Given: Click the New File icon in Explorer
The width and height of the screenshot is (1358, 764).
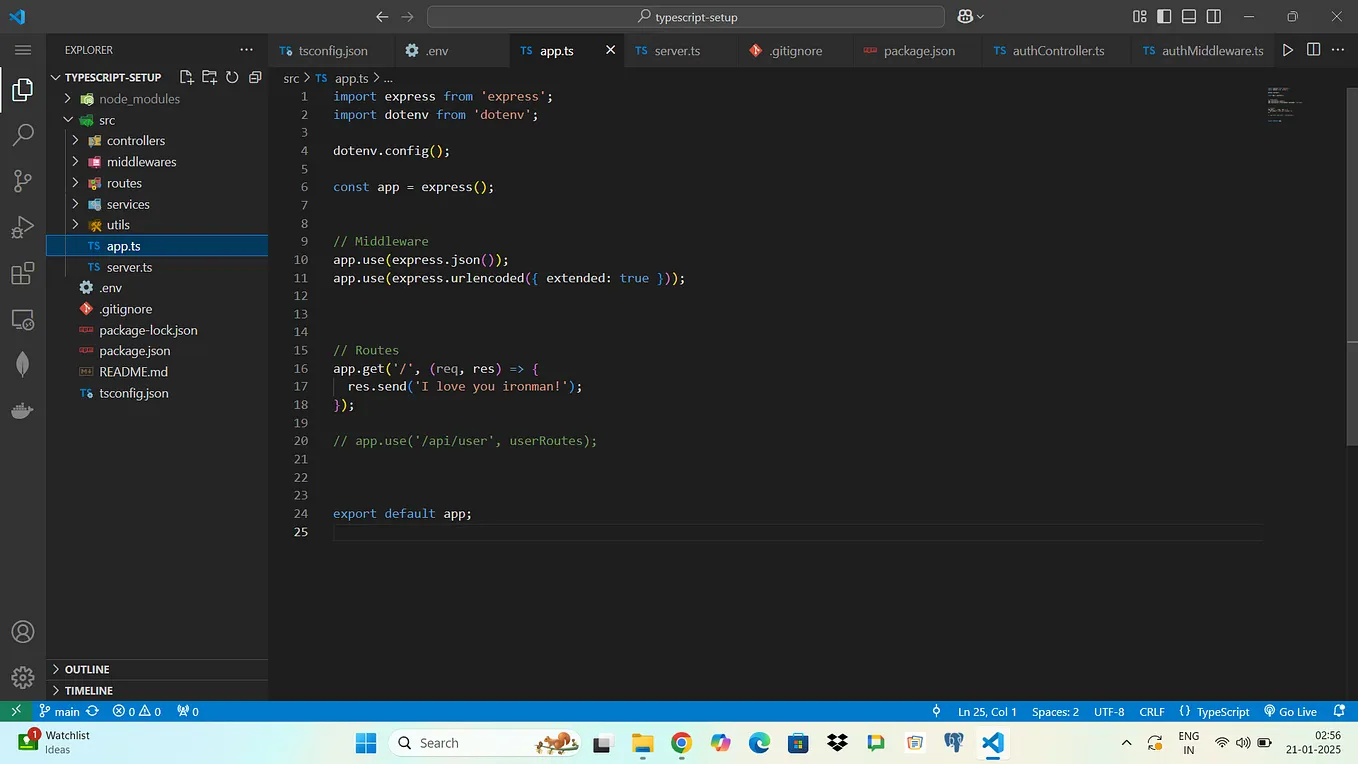Looking at the screenshot, I should click(185, 76).
